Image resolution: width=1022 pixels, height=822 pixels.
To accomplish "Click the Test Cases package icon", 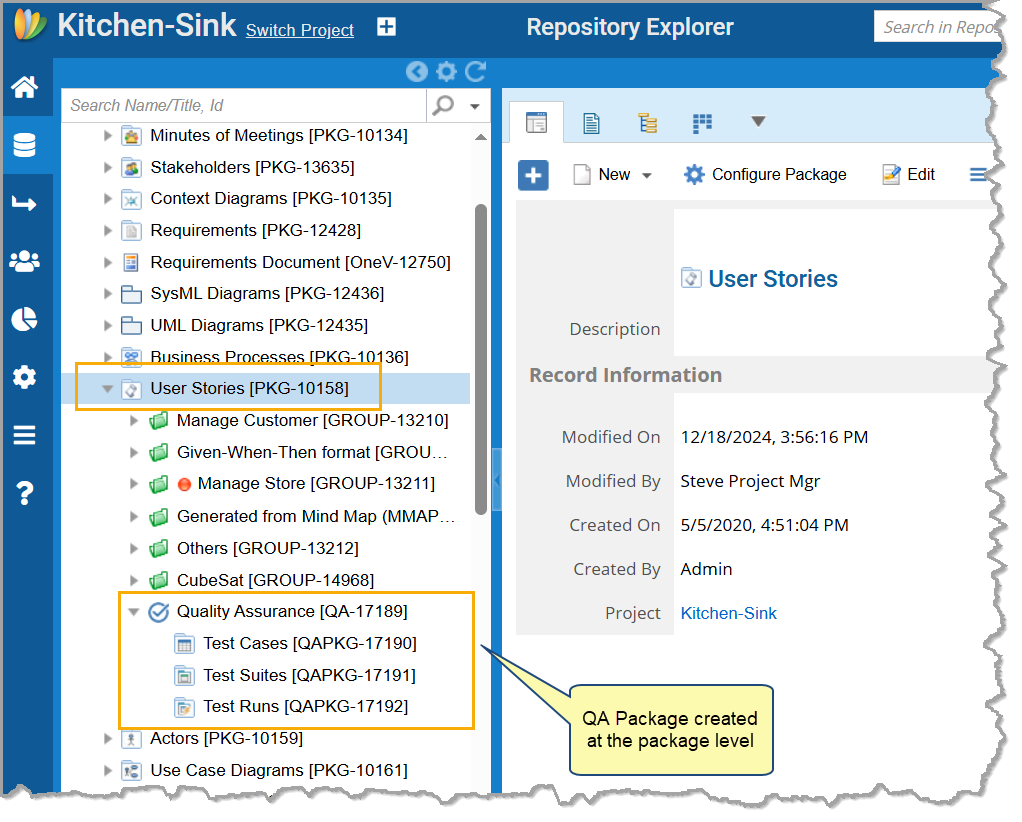I will [185, 644].
